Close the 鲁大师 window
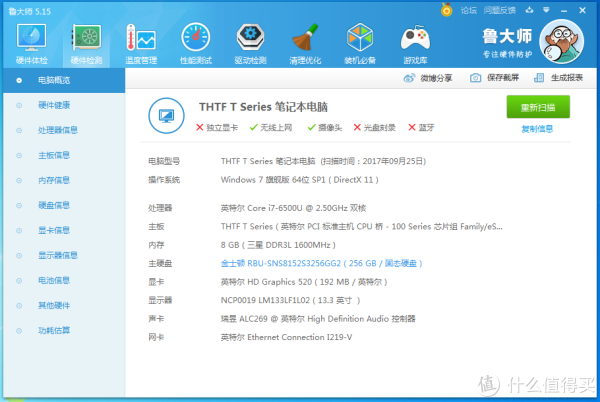The height and width of the screenshot is (402, 600). pos(582,10)
